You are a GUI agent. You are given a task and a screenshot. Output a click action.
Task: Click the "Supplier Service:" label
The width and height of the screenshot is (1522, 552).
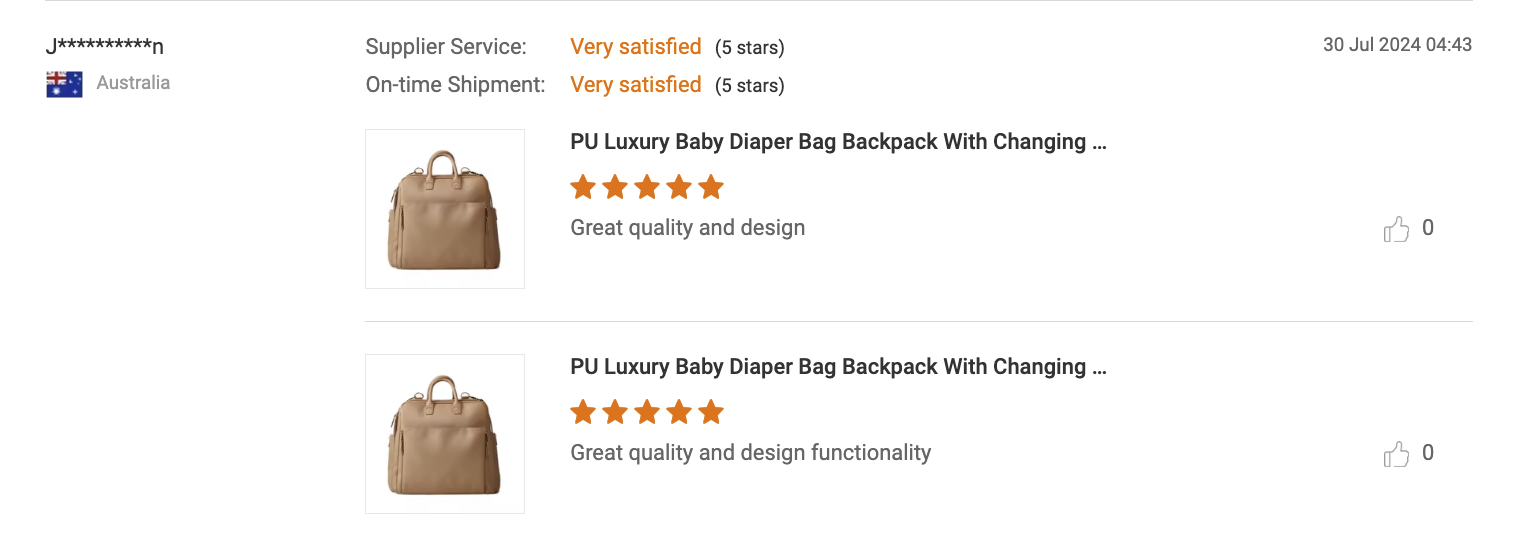(x=446, y=47)
